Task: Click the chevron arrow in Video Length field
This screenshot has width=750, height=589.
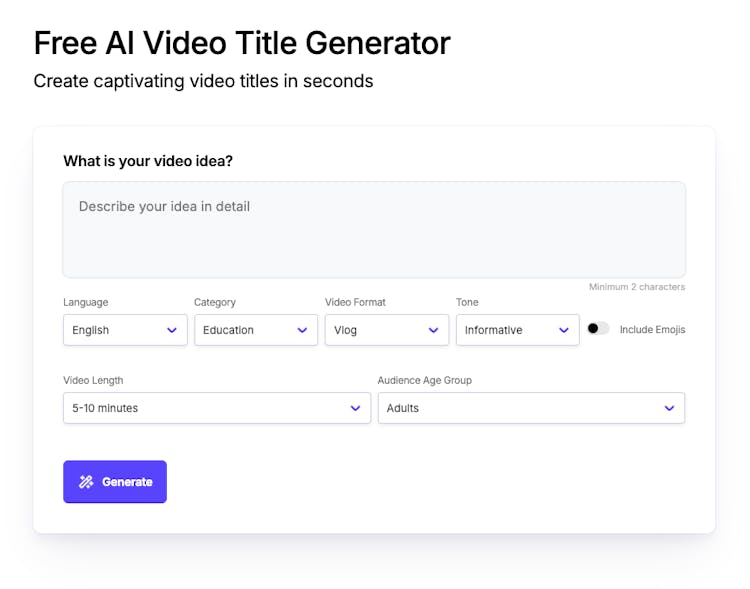Action: coord(355,408)
